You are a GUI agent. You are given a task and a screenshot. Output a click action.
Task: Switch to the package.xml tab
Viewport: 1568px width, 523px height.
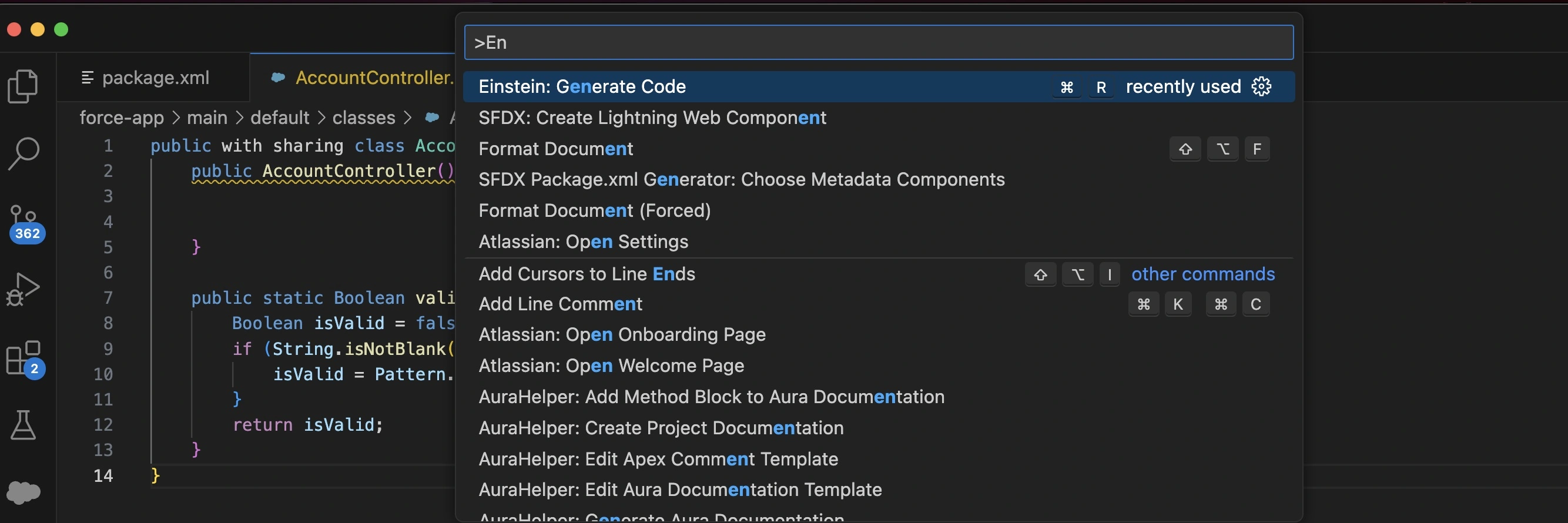click(x=153, y=78)
